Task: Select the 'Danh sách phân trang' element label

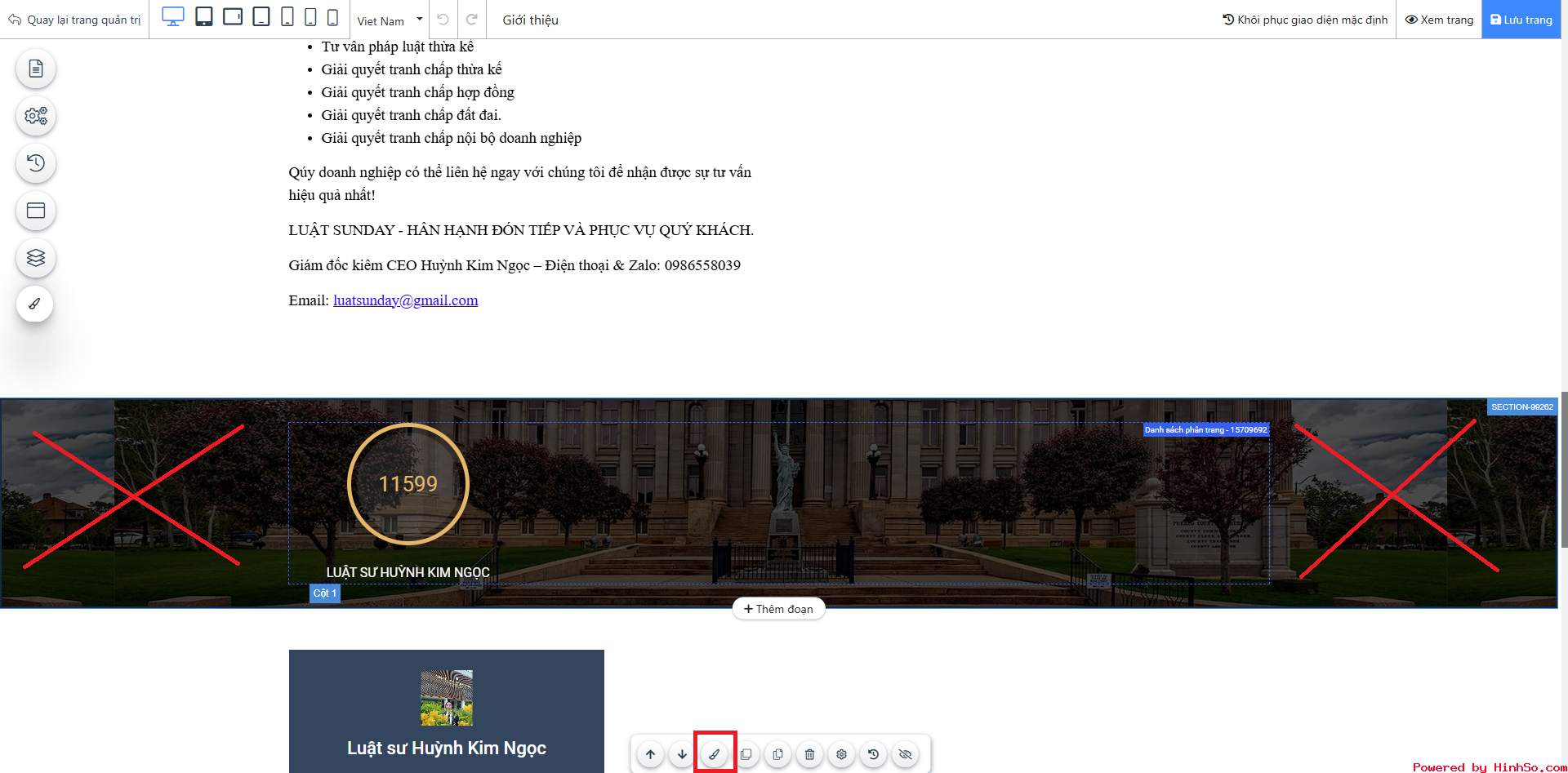Action: pyautogui.click(x=1205, y=429)
